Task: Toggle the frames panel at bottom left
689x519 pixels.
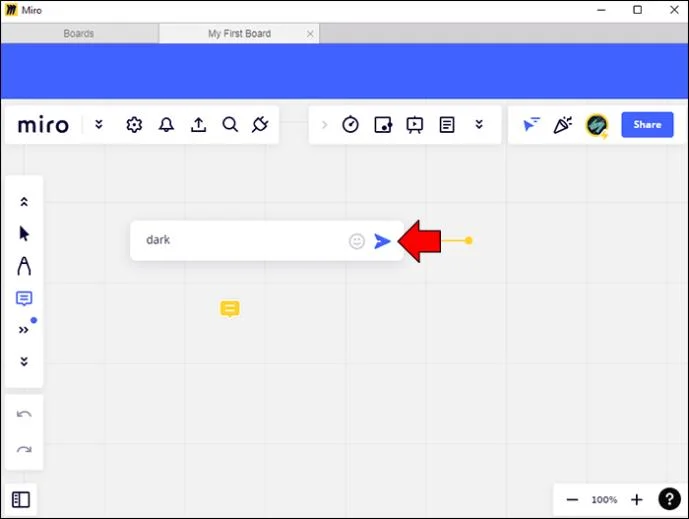Action: coord(21,499)
